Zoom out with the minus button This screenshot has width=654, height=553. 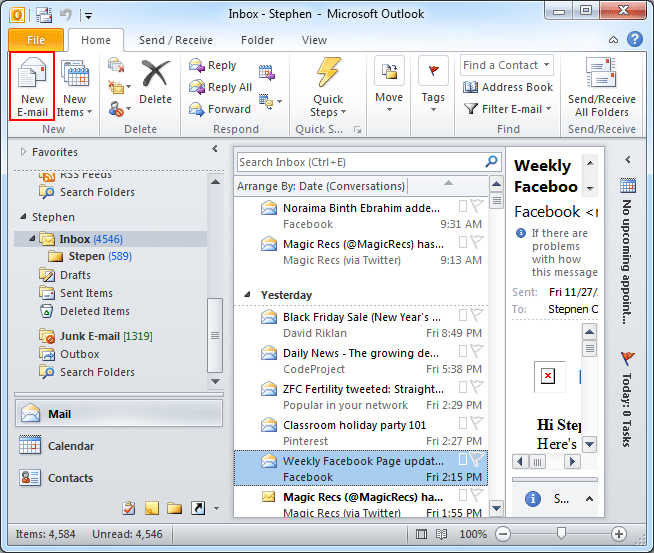pos(503,534)
